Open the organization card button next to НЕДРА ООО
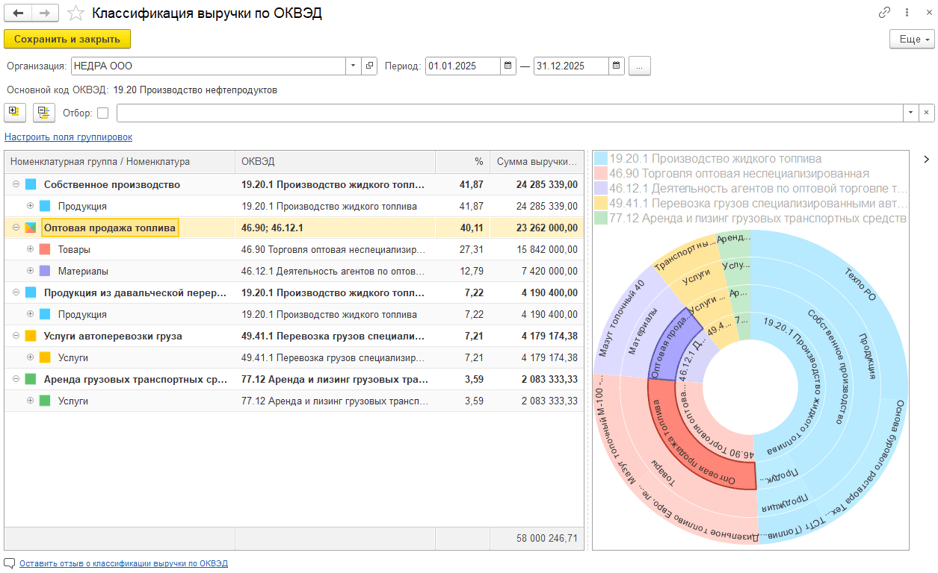Image resolution: width=938 pixels, height=573 pixels. [x=369, y=66]
